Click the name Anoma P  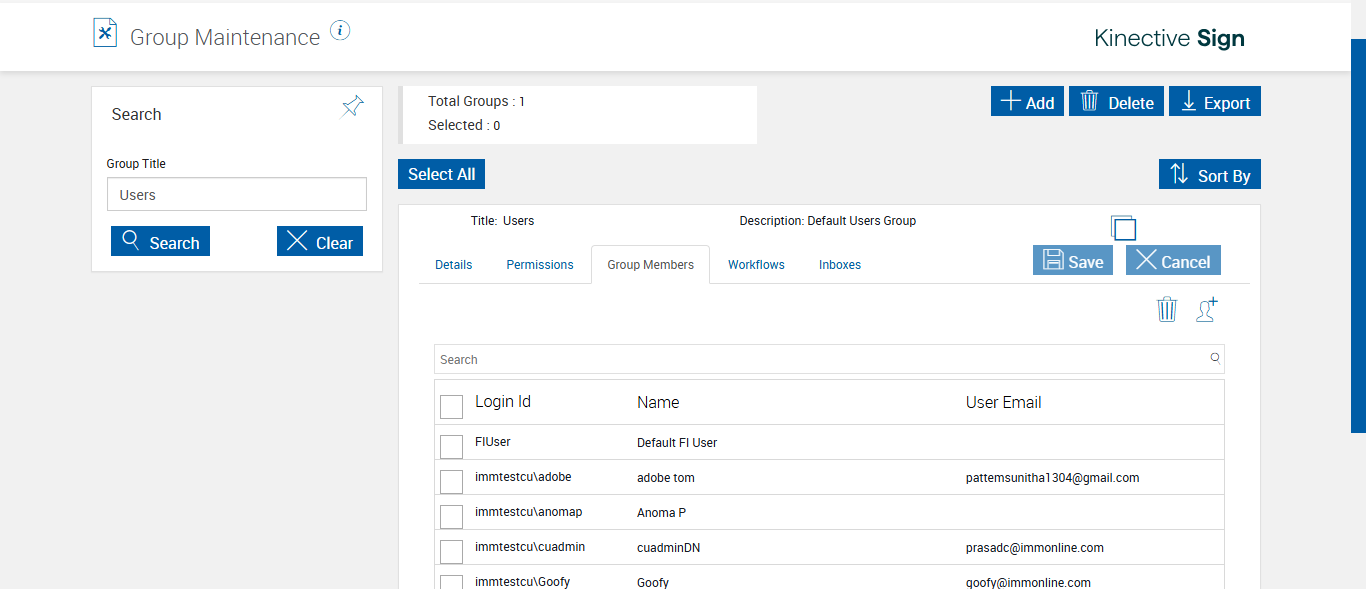pyautogui.click(x=661, y=513)
